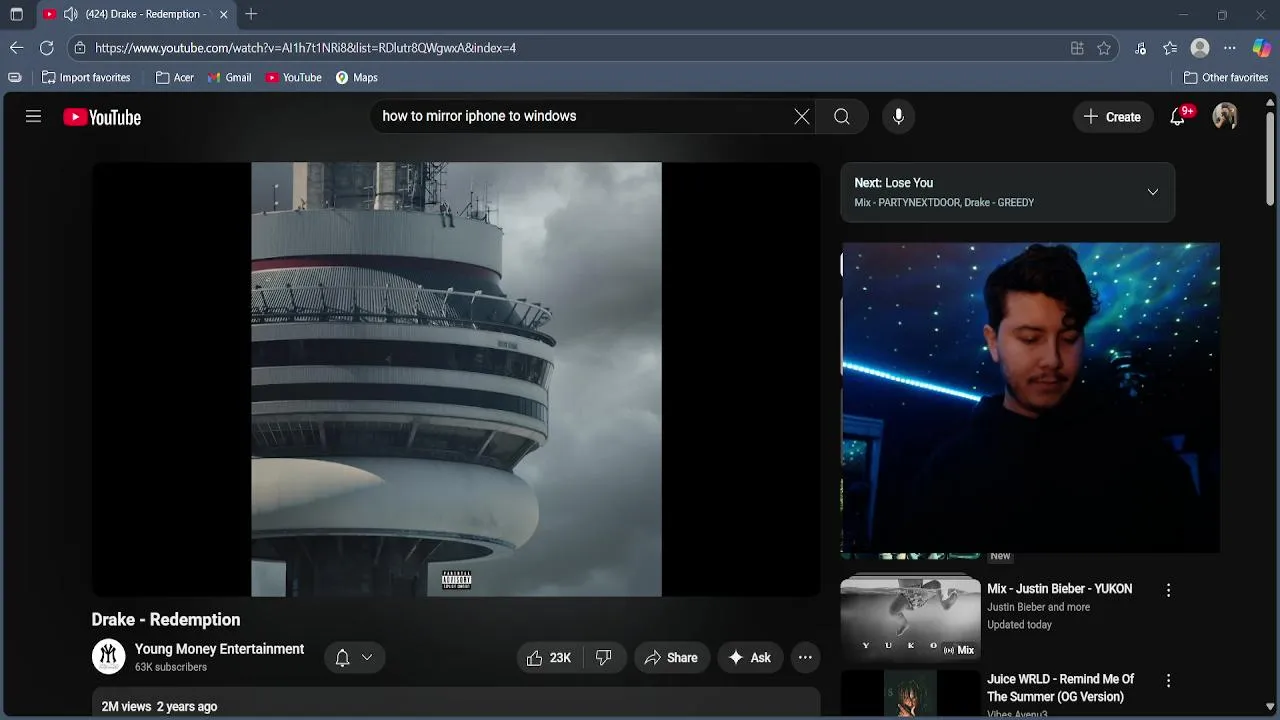The width and height of the screenshot is (1280, 720).
Task: Open the favorites list icon
Action: coord(1170,48)
